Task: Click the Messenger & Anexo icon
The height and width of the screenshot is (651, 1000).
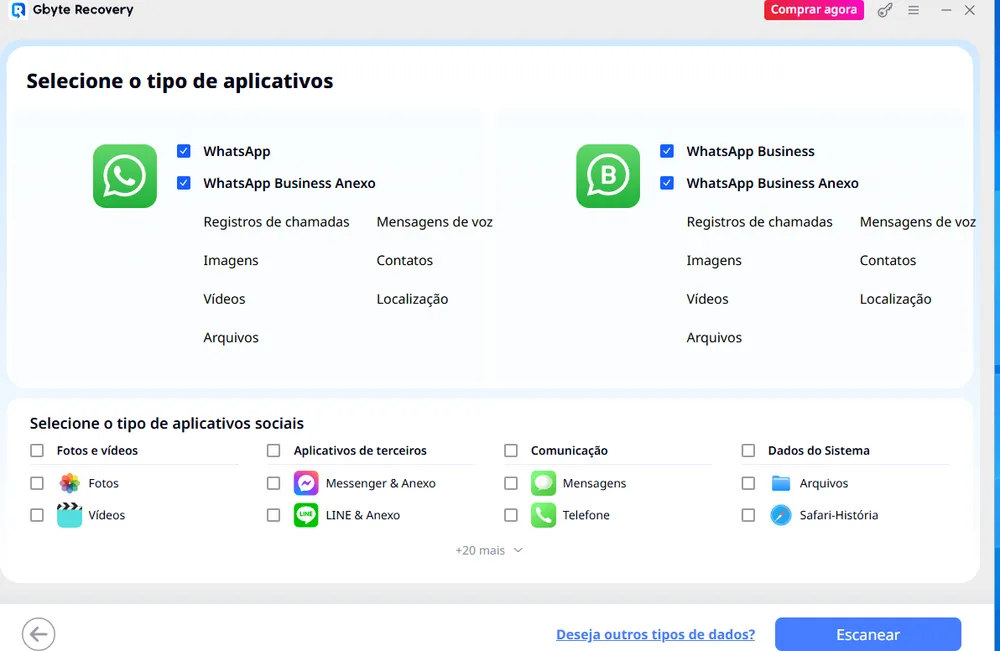Action: click(x=305, y=483)
